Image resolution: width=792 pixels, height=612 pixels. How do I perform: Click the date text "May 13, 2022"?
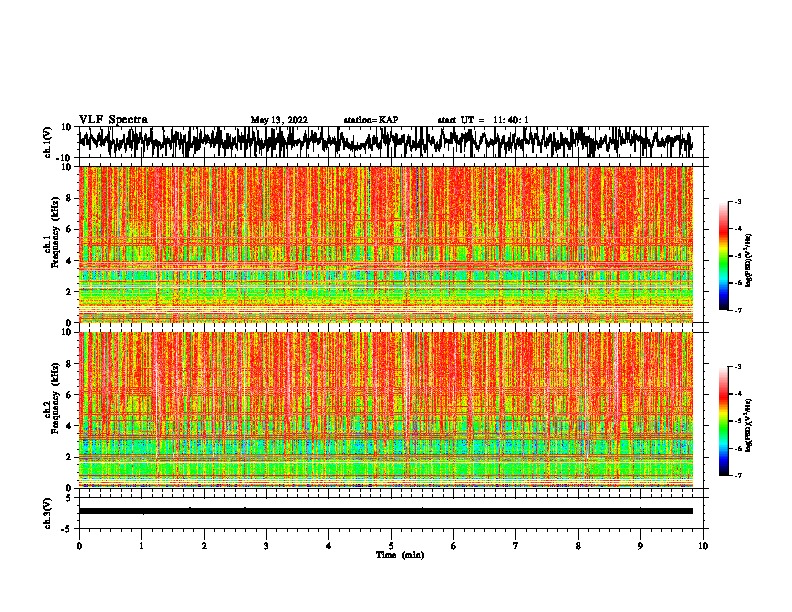(279, 120)
